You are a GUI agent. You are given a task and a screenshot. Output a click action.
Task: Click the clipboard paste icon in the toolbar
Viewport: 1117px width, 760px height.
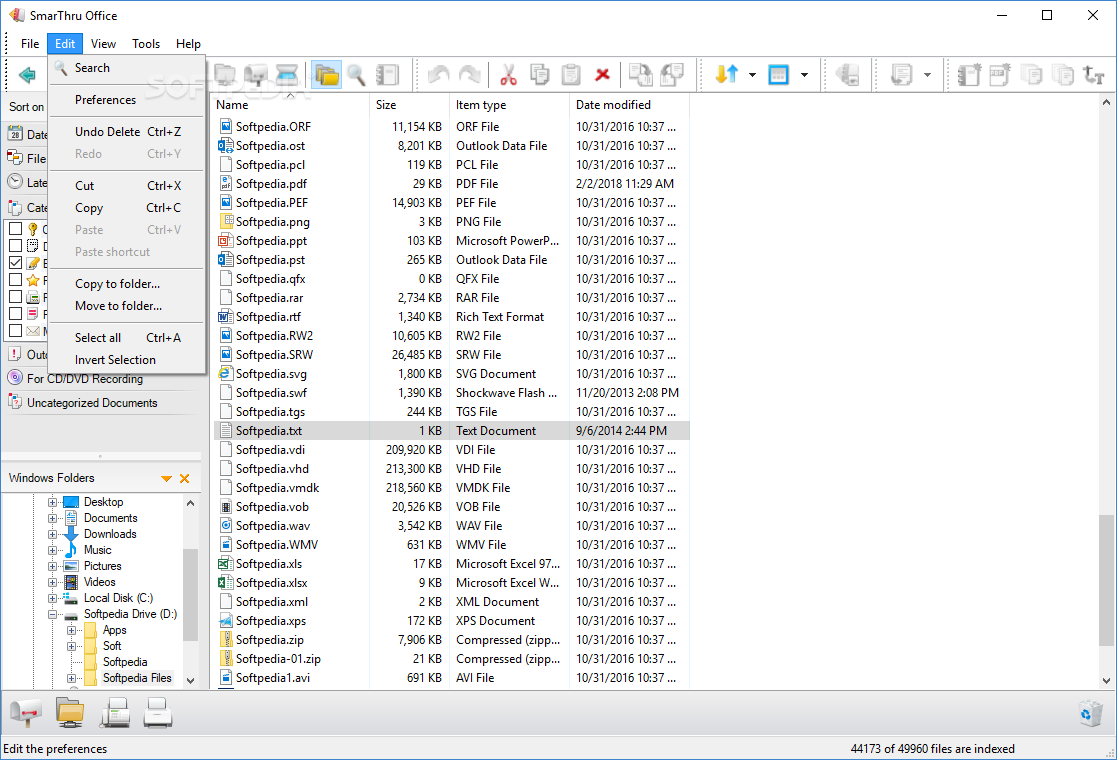(571, 75)
